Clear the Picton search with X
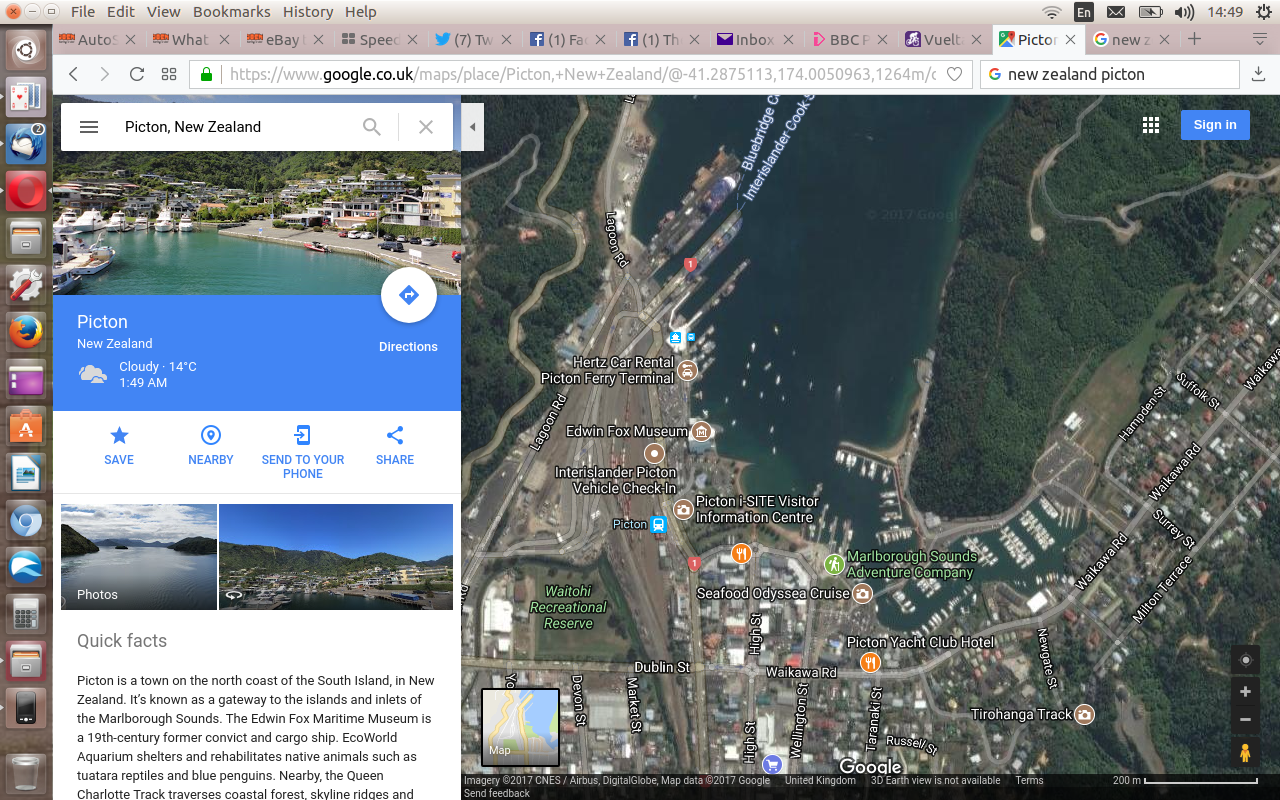 click(x=426, y=127)
